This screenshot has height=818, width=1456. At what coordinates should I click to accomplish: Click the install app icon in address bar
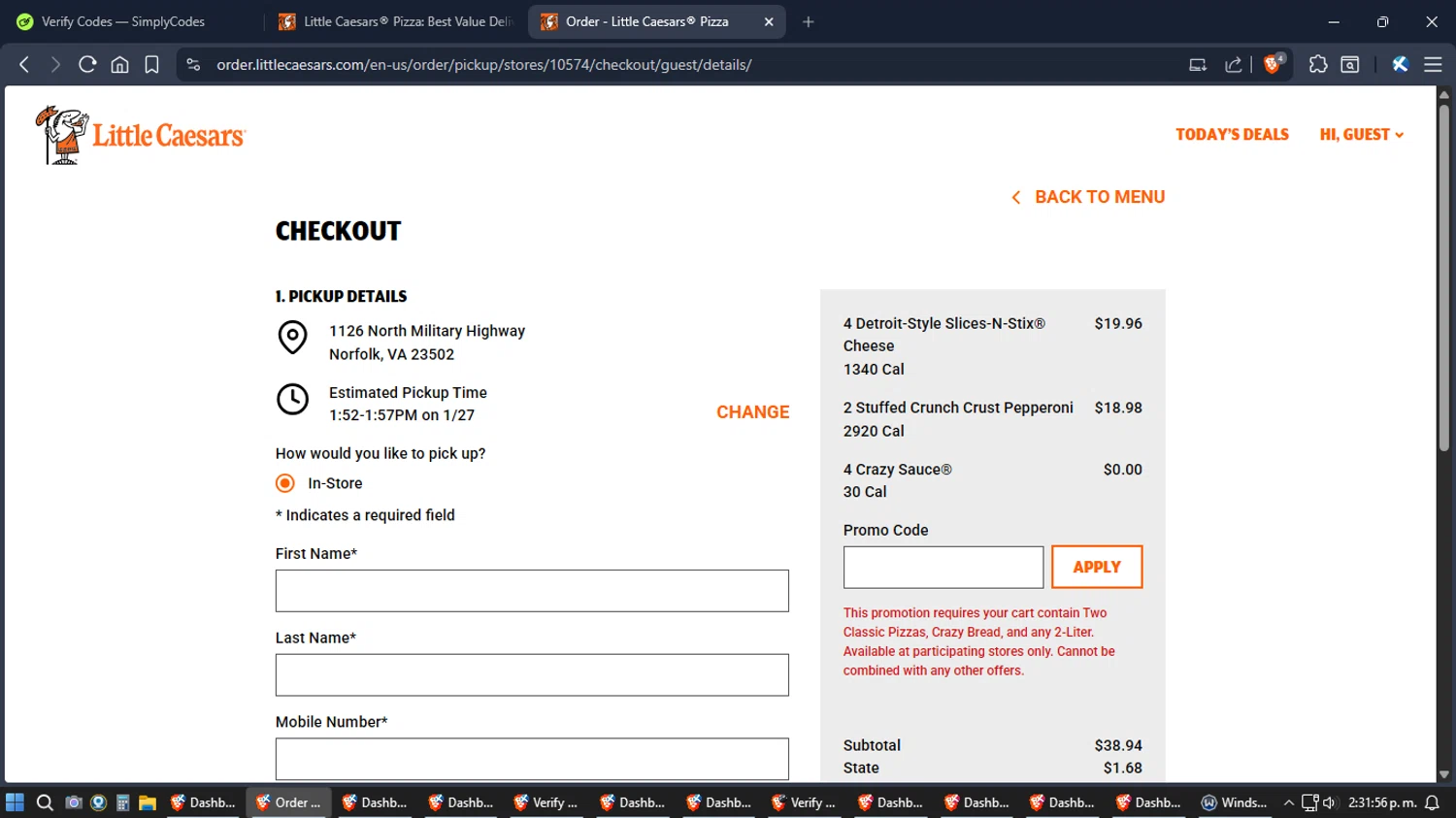pos(1198,65)
